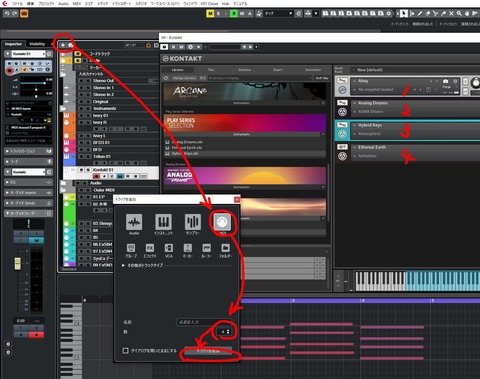
Task: Open the MIDI menu in menu bar
Action: [x=77, y=4]
